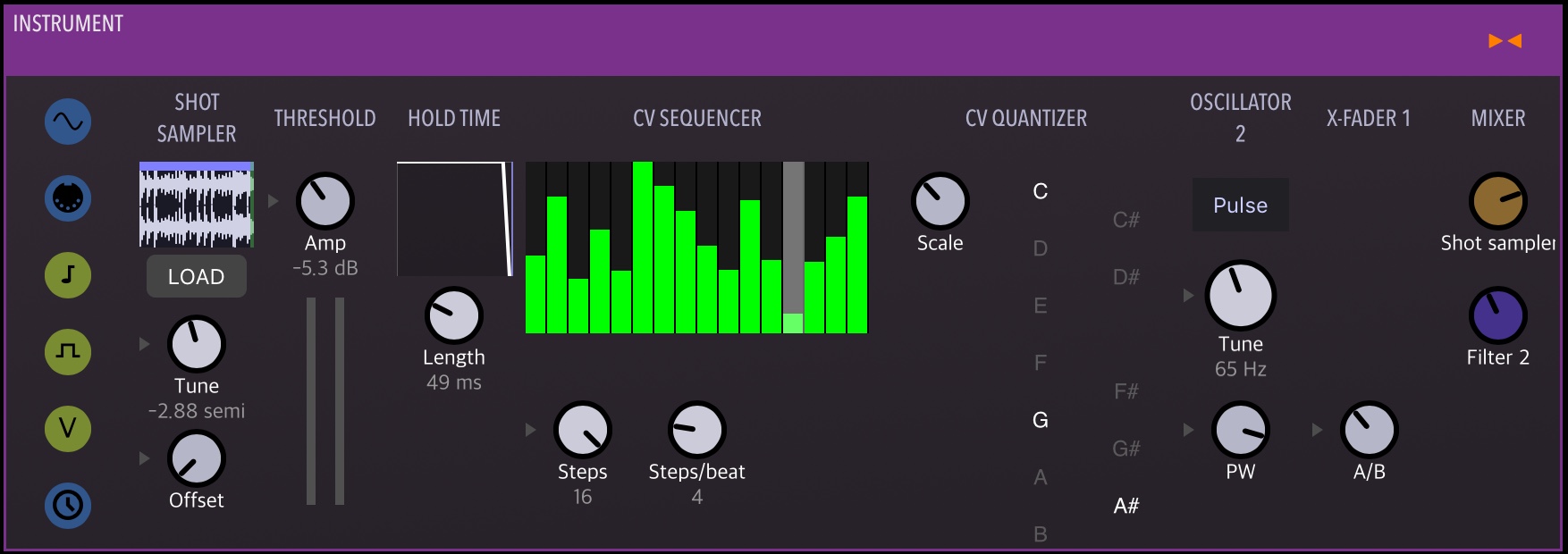Click the -5.3 dB amp value

[325, 268]
